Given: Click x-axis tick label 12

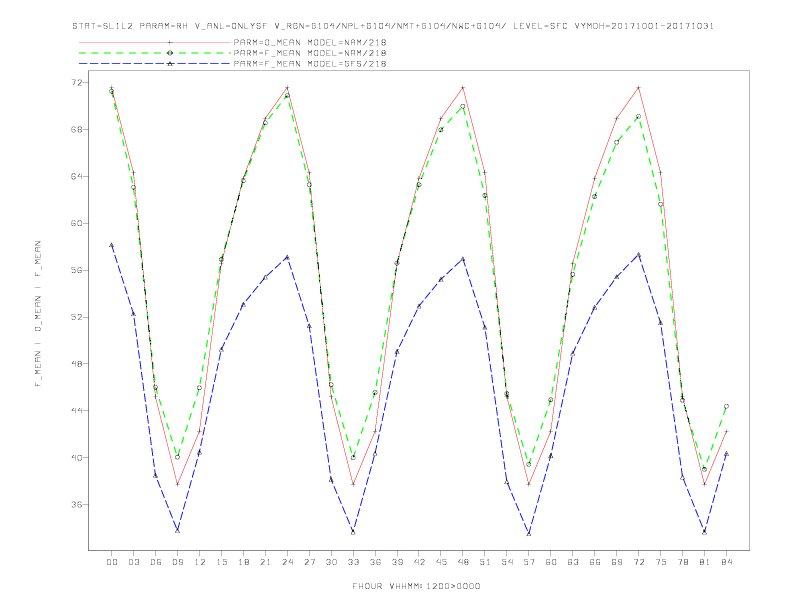Looking at the screenshot, I should (x=200, y=562).
